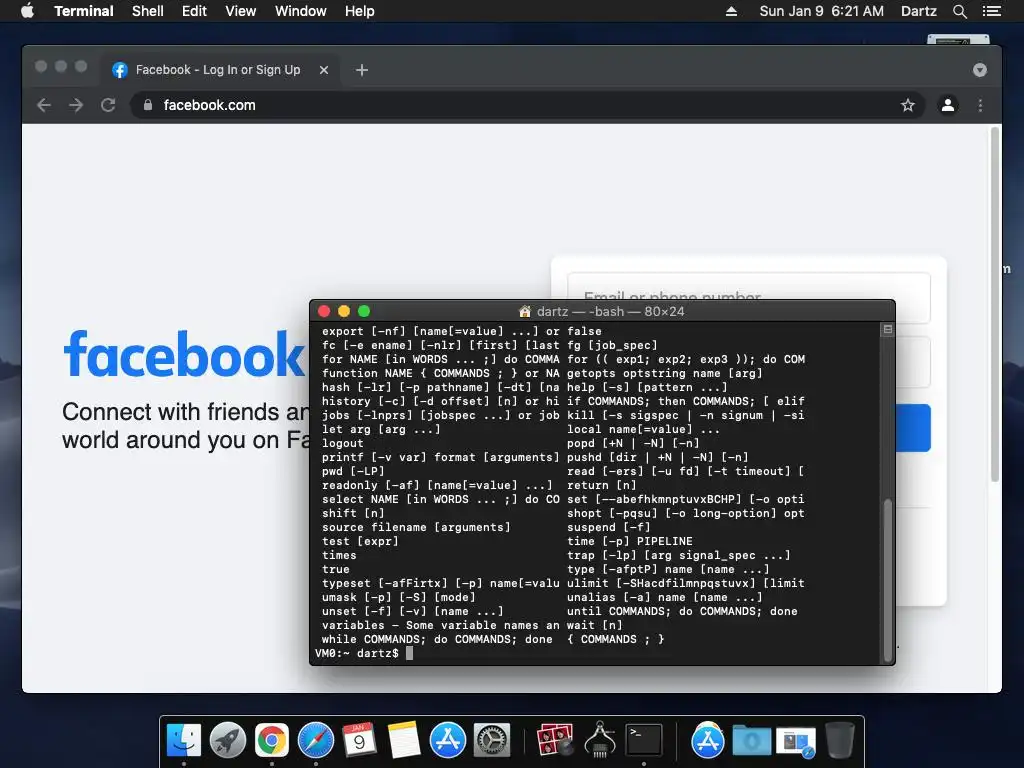Open the Apple menu
The height and width of the screenshot is (768, 1024).
(x=27, y=11)
